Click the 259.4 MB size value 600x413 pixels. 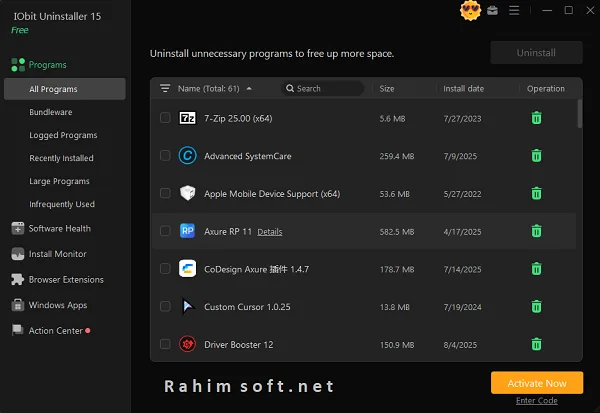[x=397, y=156]
